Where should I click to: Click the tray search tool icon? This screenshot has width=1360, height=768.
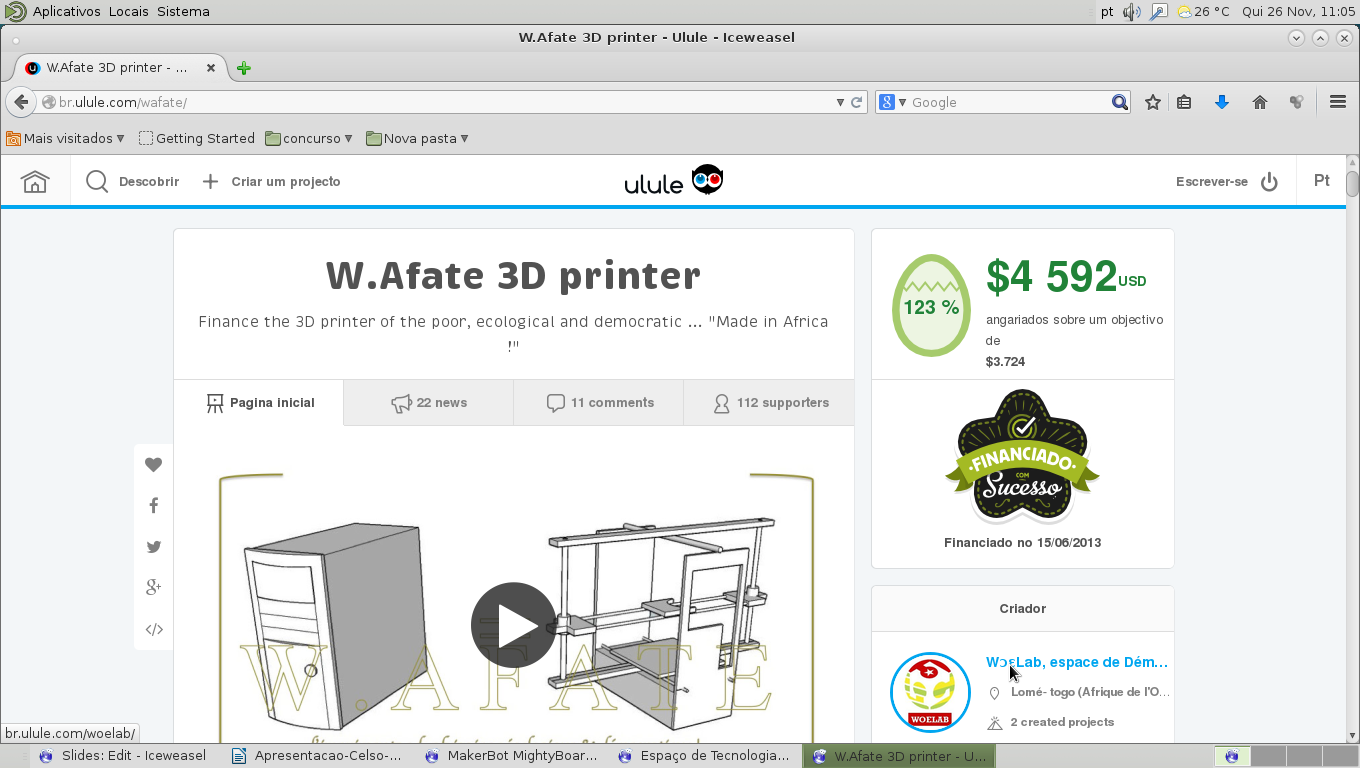click(1159, 11)
